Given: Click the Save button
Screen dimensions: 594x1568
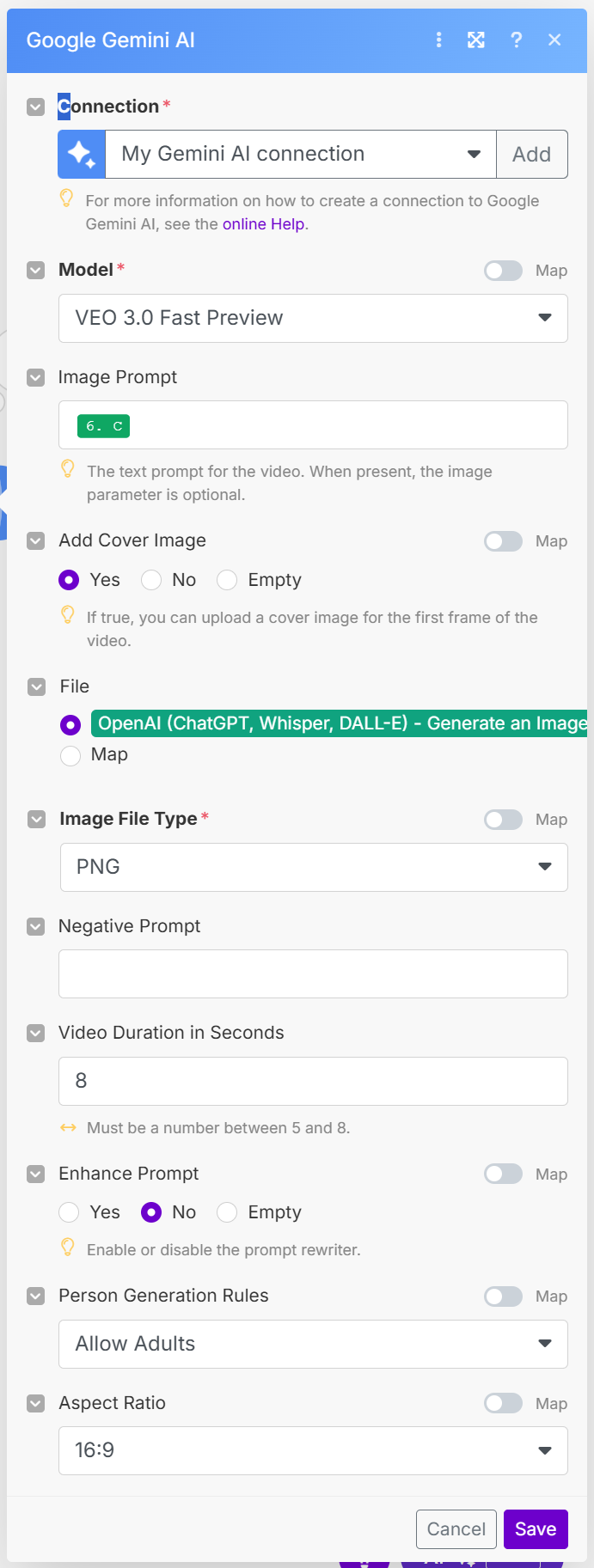Looking at the screenshot, I should tap(535, 1529).
